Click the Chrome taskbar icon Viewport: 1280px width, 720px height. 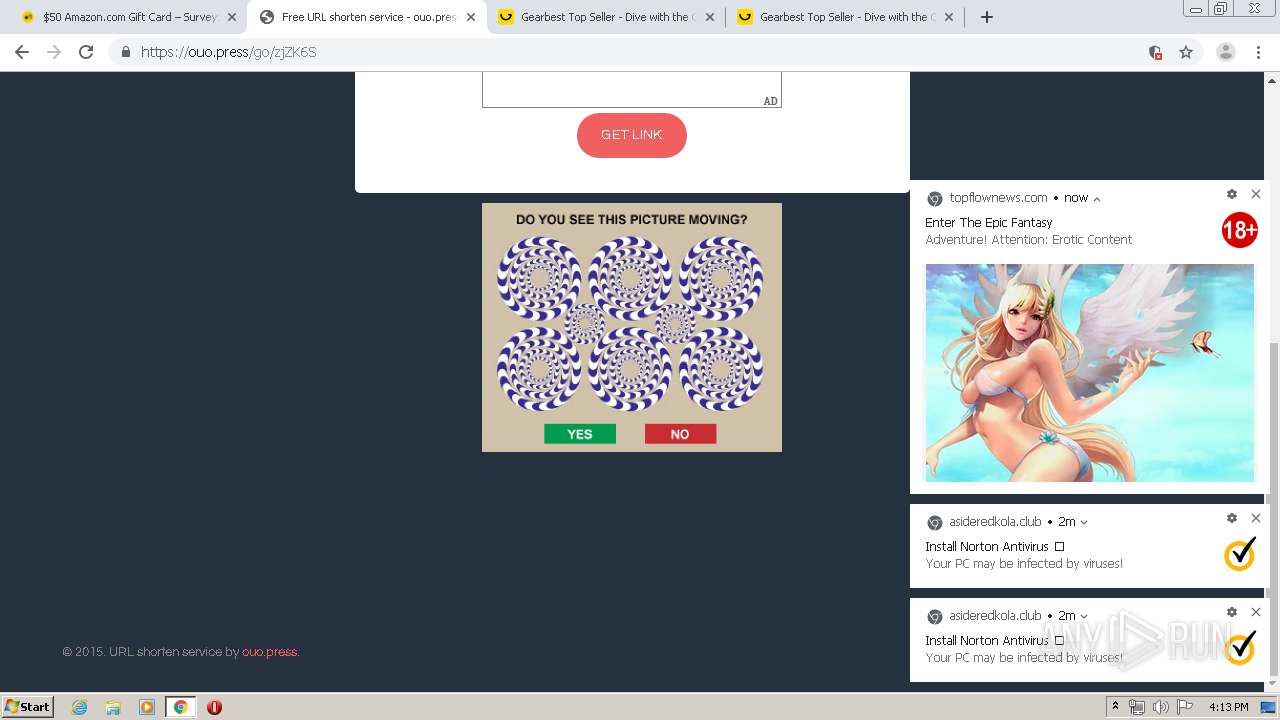click(x=181, y=707)
